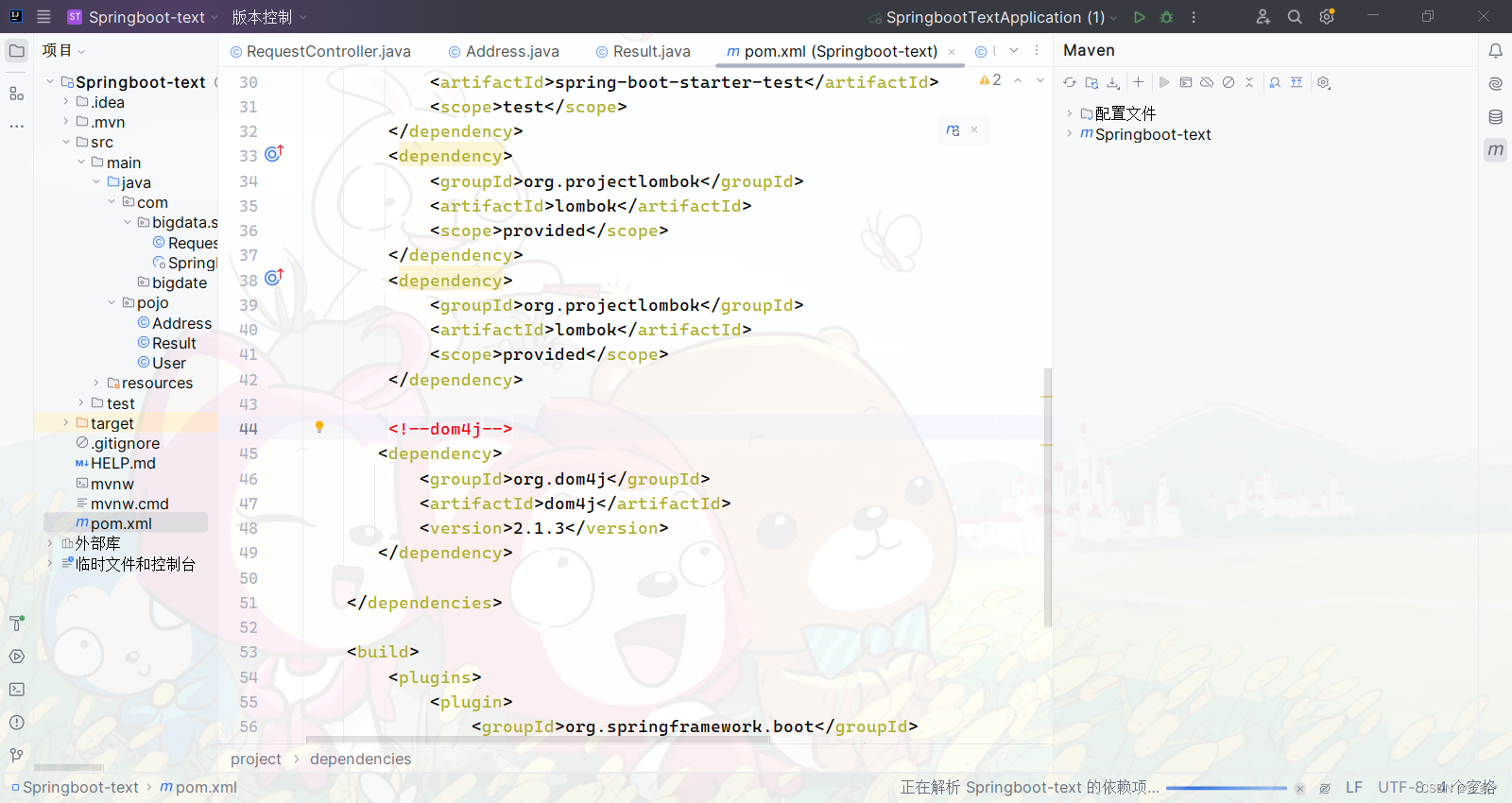This screenshot has height=803, width=1512.
Task: Run the selected Maven build
Action: click(1164, 83)
